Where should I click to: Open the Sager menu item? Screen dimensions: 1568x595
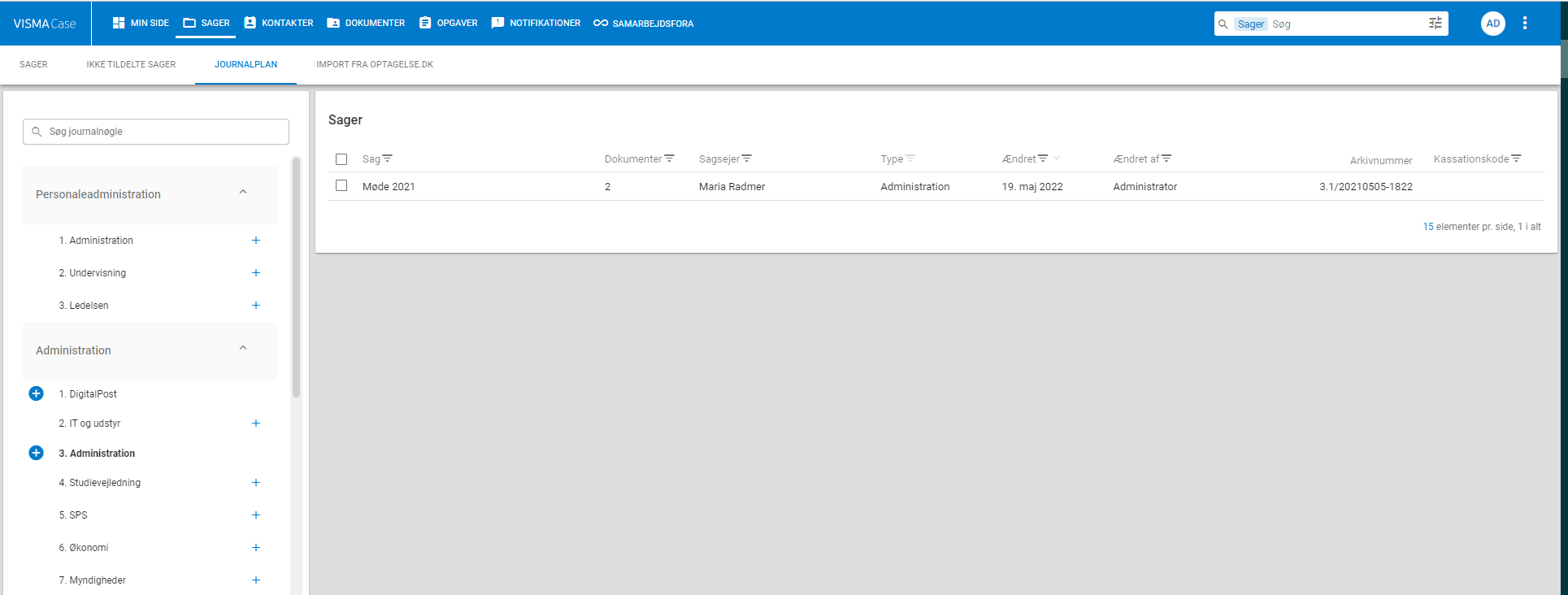[x=206, y=23]
